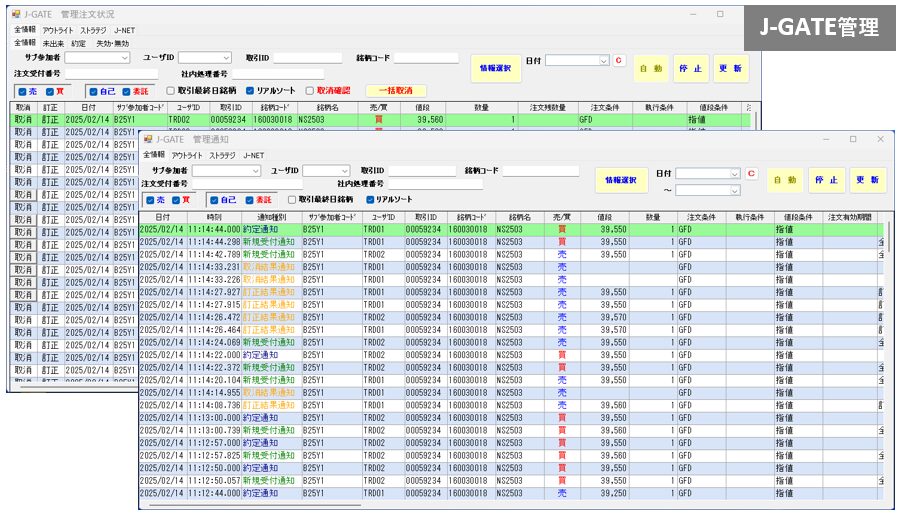Toggle 委託 checkbox in 管理通知 window
This screenshot has width=905, height=516.
pos(249,200)
